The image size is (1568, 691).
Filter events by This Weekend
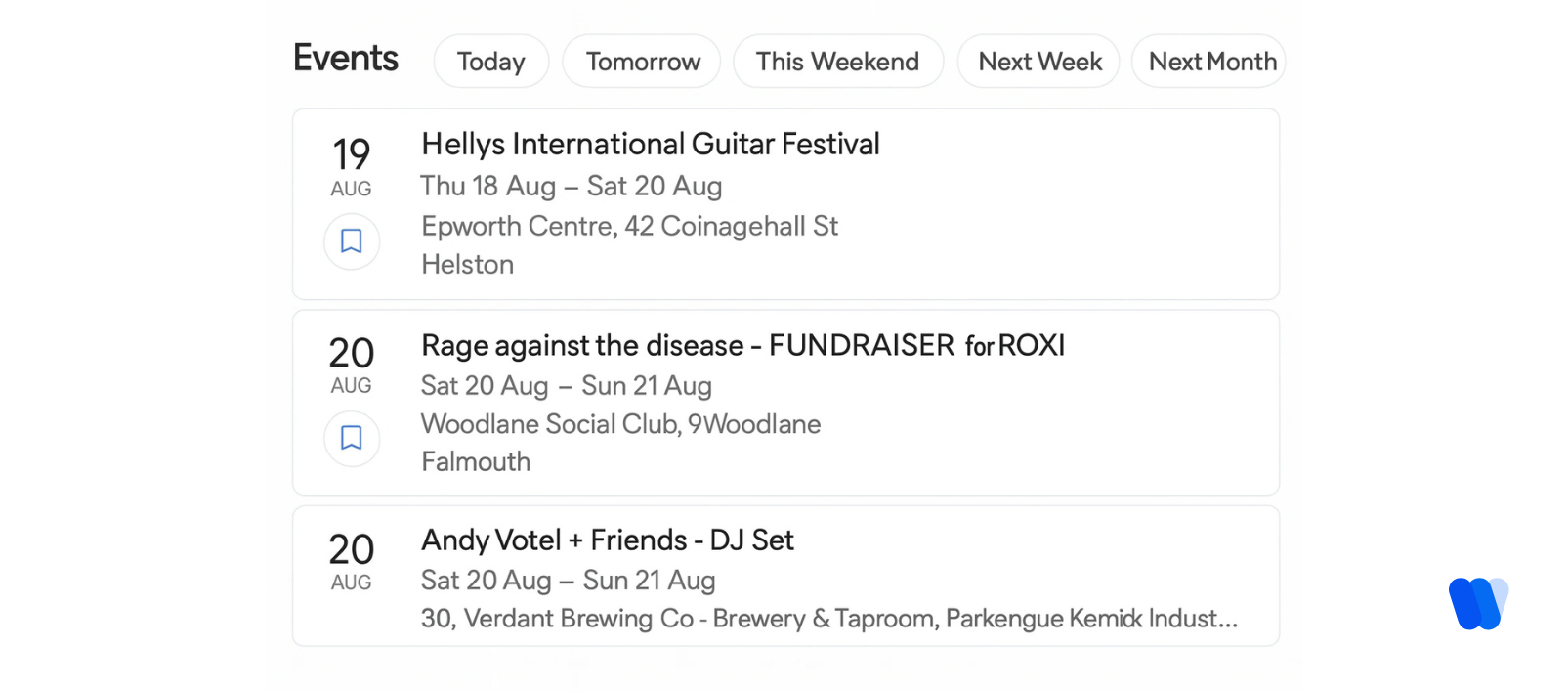(837, 61)
